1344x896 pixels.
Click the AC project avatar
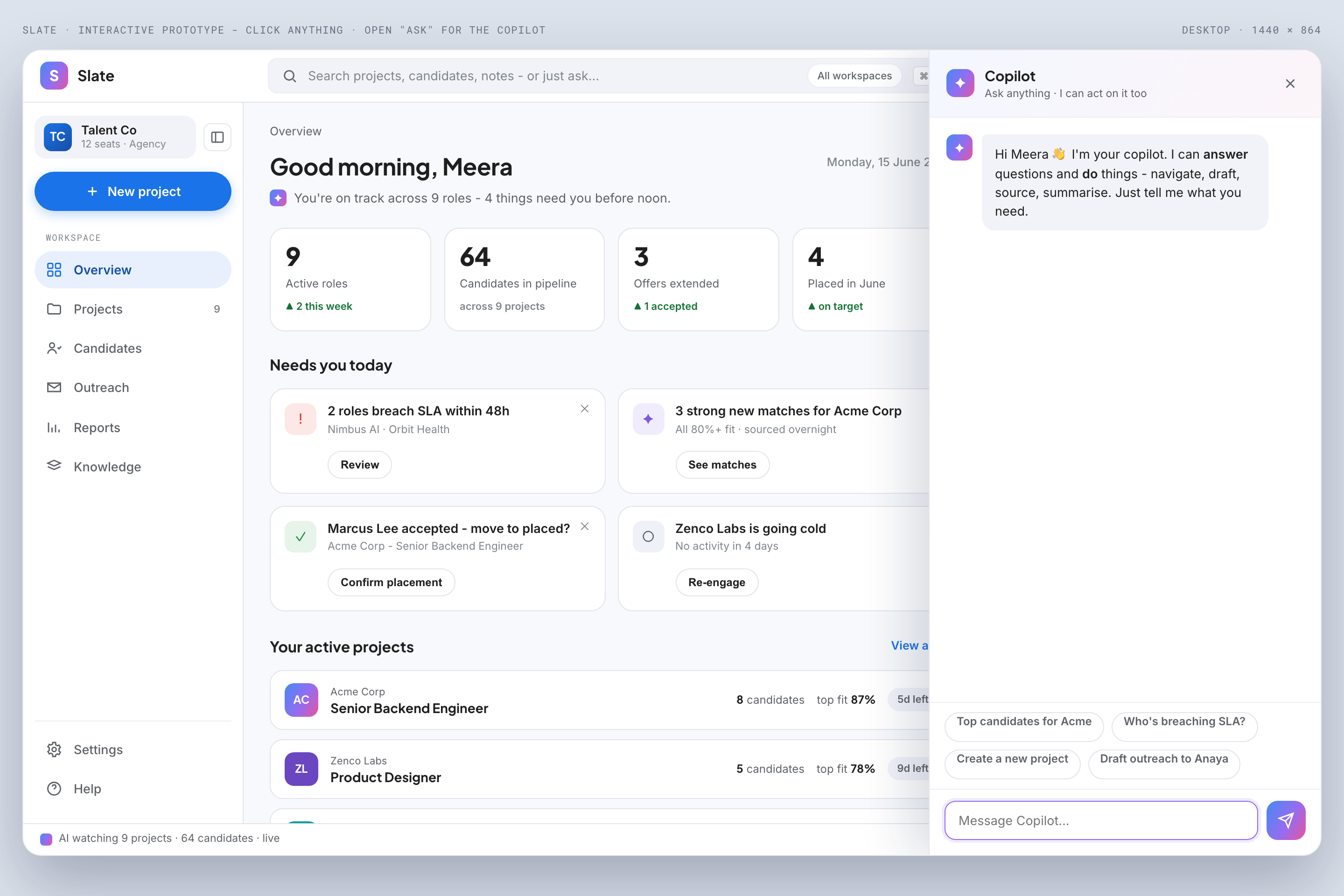click(x=301, y=700)
